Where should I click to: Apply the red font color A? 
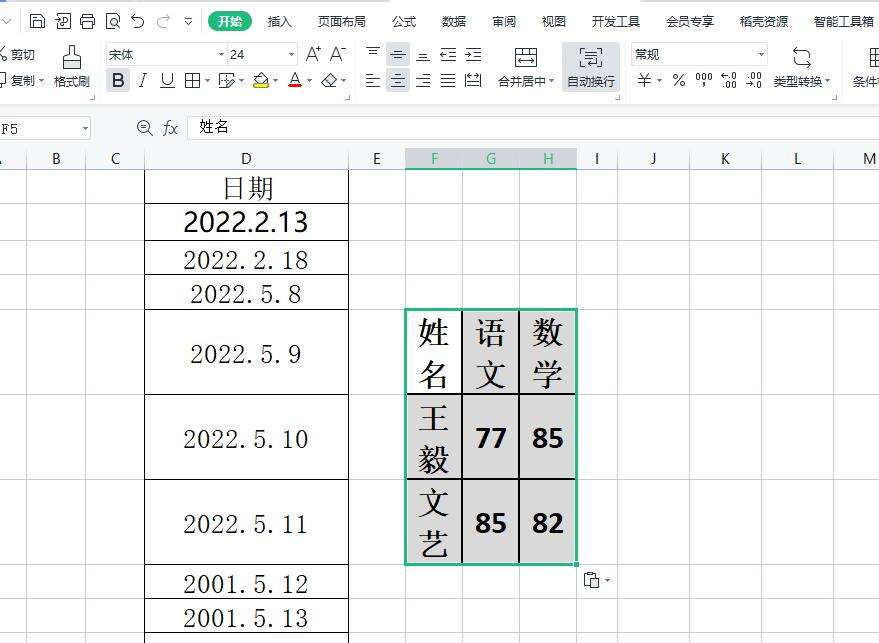[295, 80]
